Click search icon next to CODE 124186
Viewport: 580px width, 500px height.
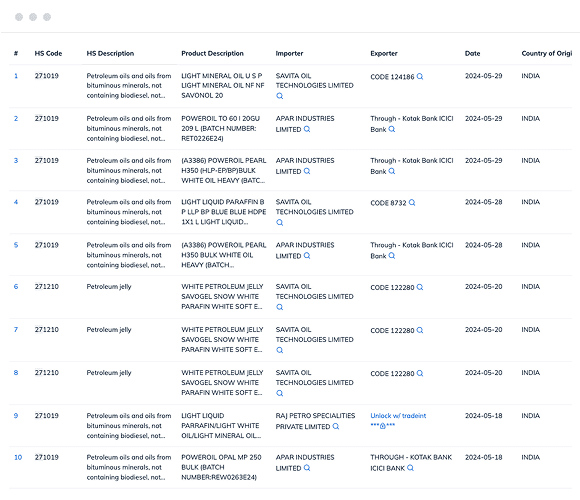click(420, 77)
